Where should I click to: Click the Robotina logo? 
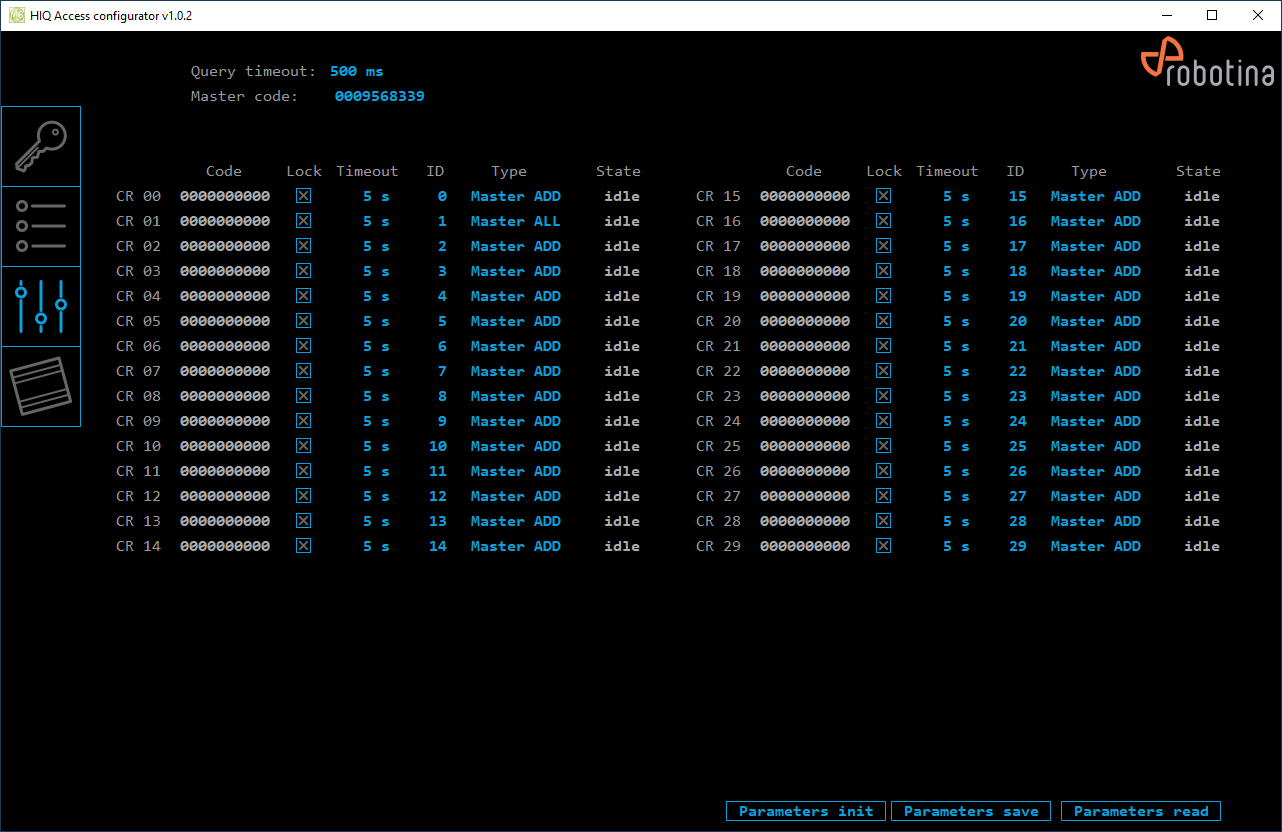[x=1208, y=65]
